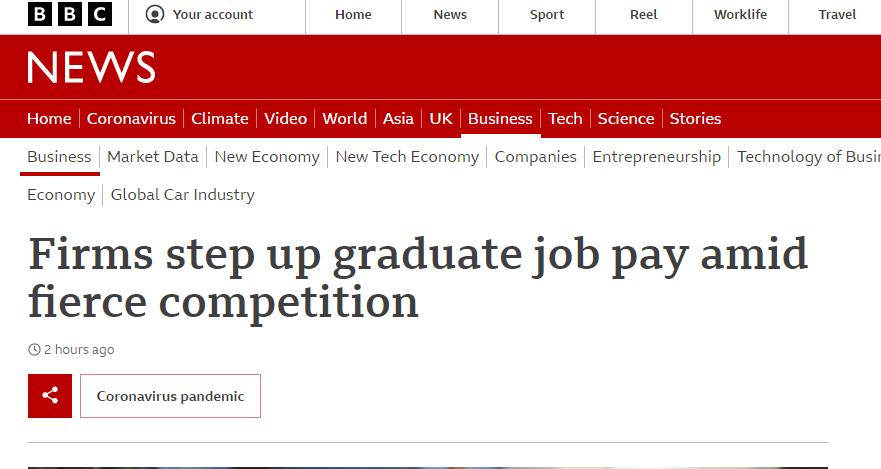Screen dimensions: 881x469
Task: Open the Sport tab in top navigation
Action: [x=547, y=15]
